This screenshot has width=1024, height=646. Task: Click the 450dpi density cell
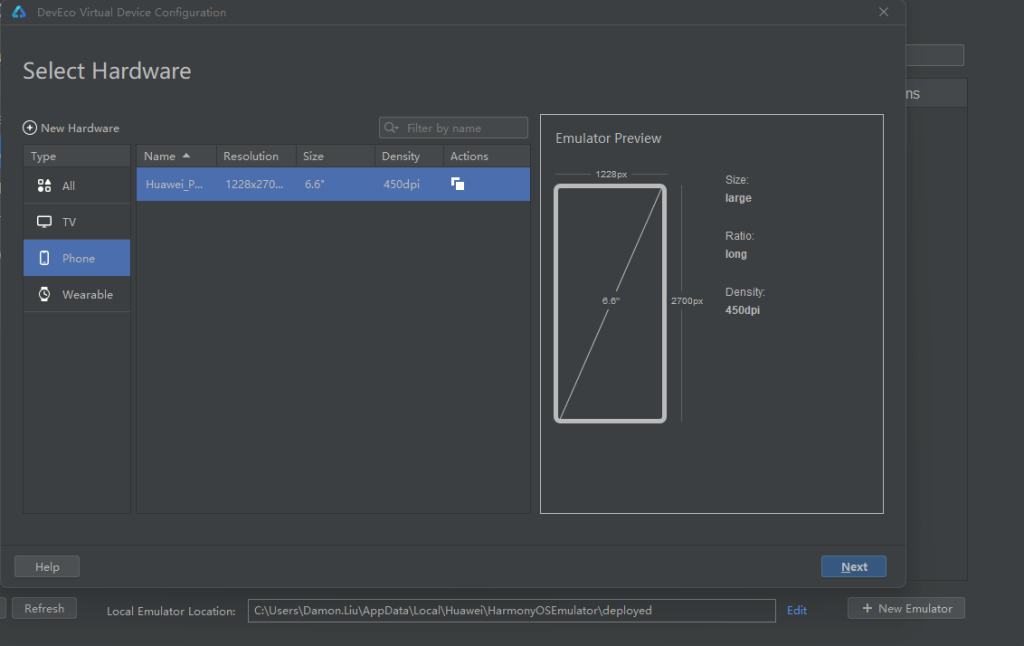[x=401, y=184]
